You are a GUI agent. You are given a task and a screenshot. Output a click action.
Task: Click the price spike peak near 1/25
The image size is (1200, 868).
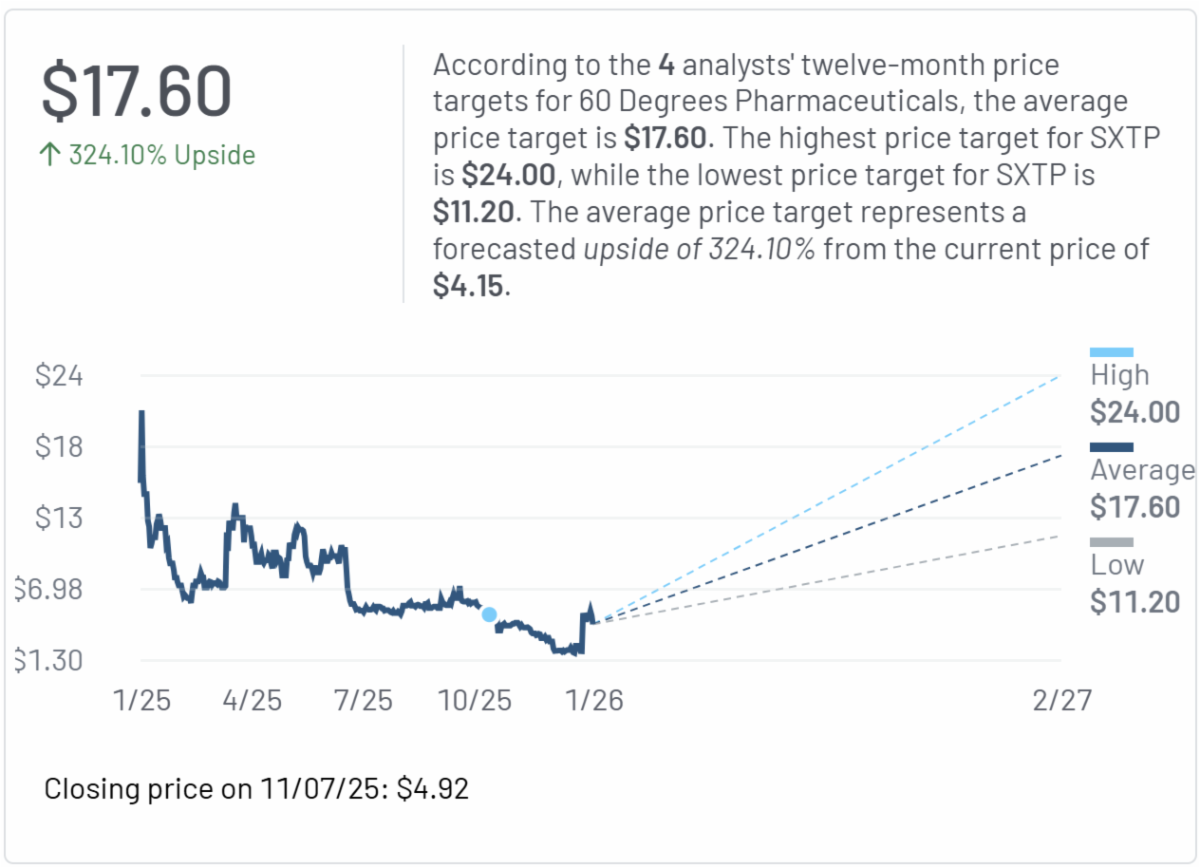point(141,413)
